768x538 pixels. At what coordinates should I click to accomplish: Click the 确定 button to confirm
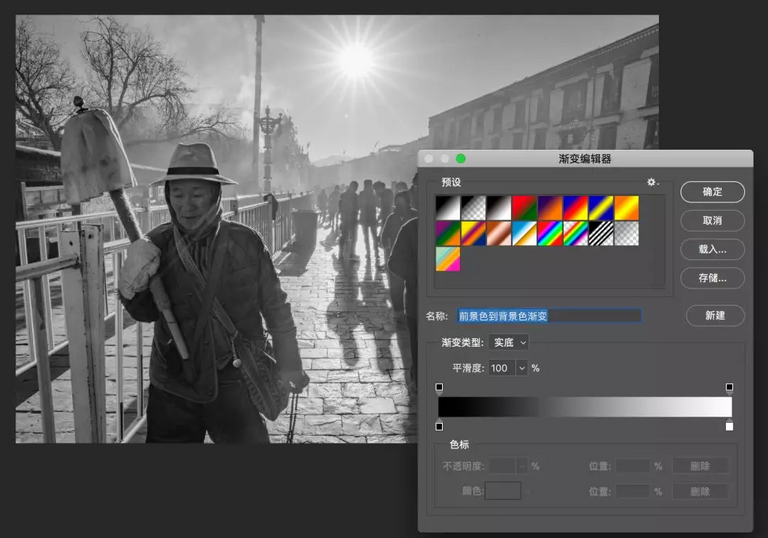point(713,191)
